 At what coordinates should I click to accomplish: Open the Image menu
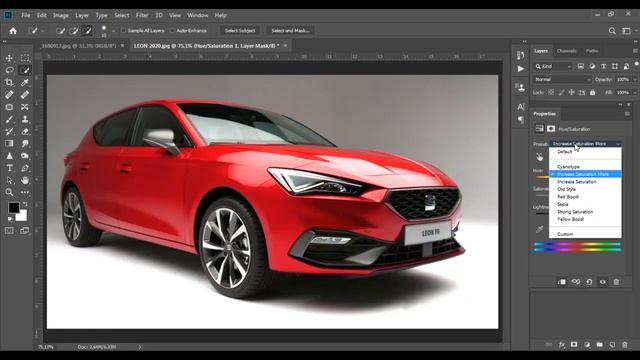(61, 15)
